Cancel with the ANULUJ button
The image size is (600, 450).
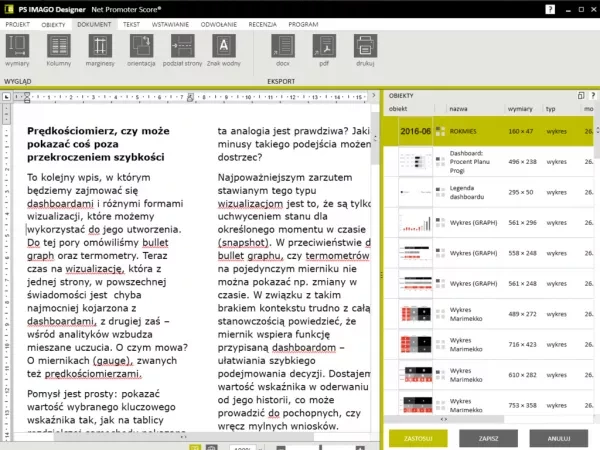pos(557,437)
